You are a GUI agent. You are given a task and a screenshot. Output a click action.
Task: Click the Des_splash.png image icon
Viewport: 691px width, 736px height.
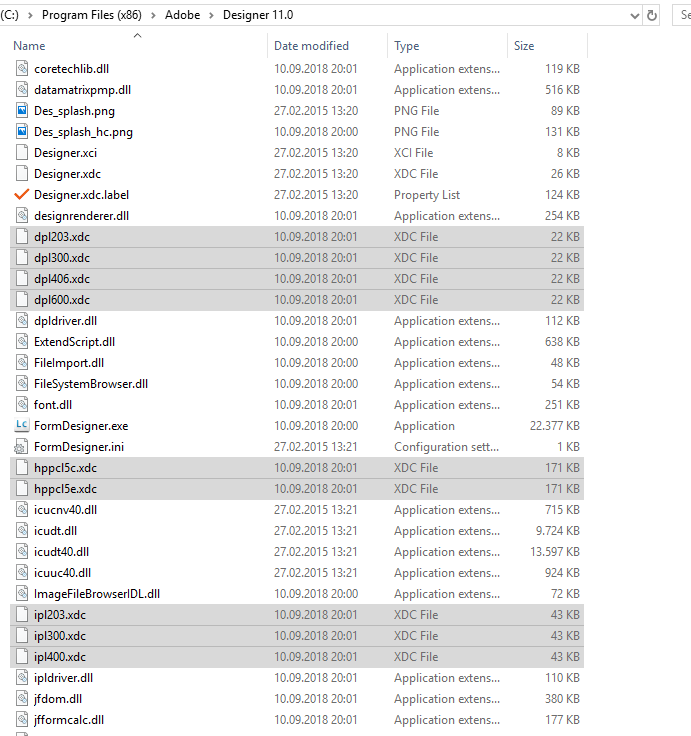coord(22,111)
